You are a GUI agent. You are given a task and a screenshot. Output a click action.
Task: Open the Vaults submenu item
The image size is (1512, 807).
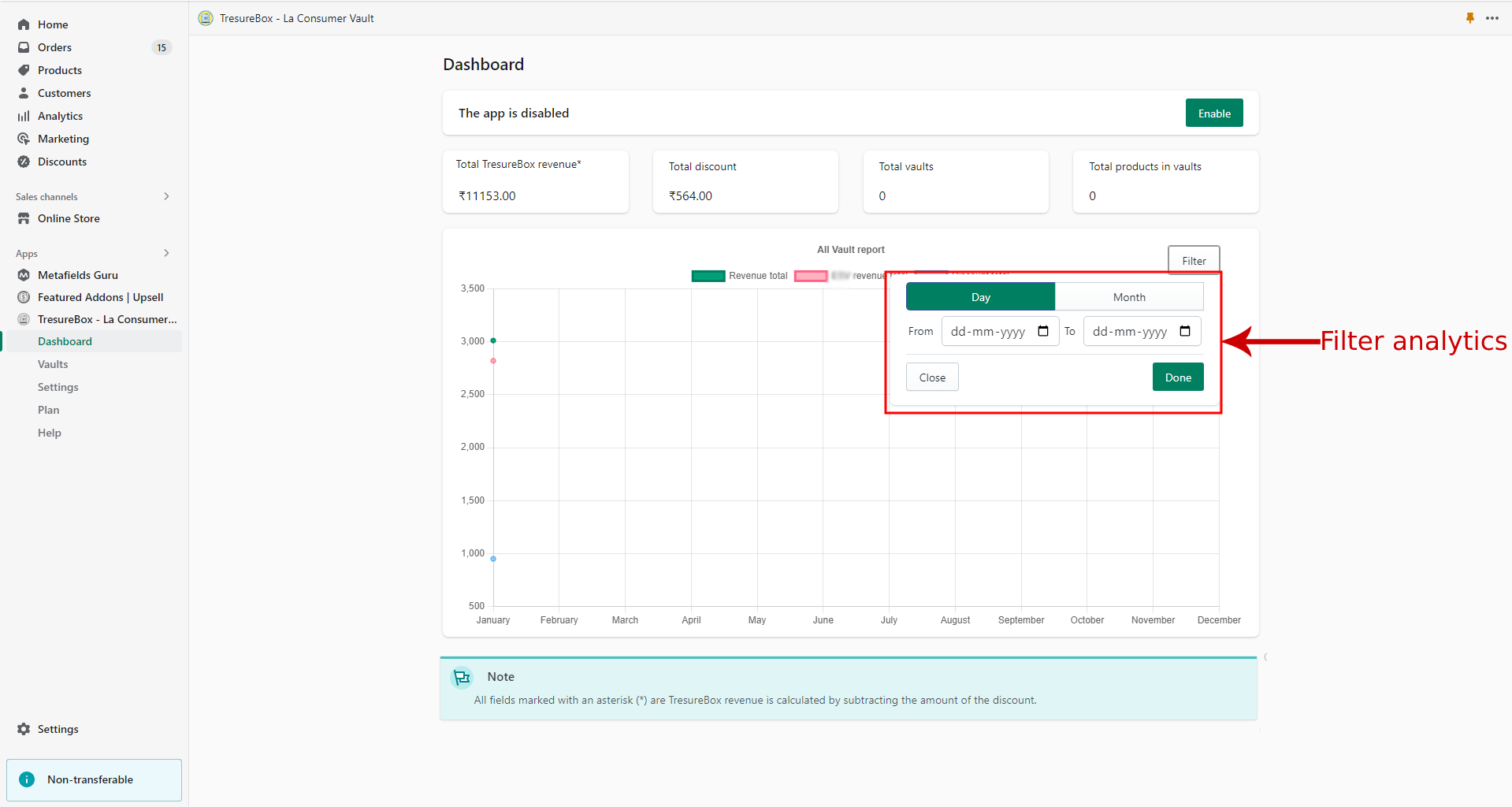[53, 364]
